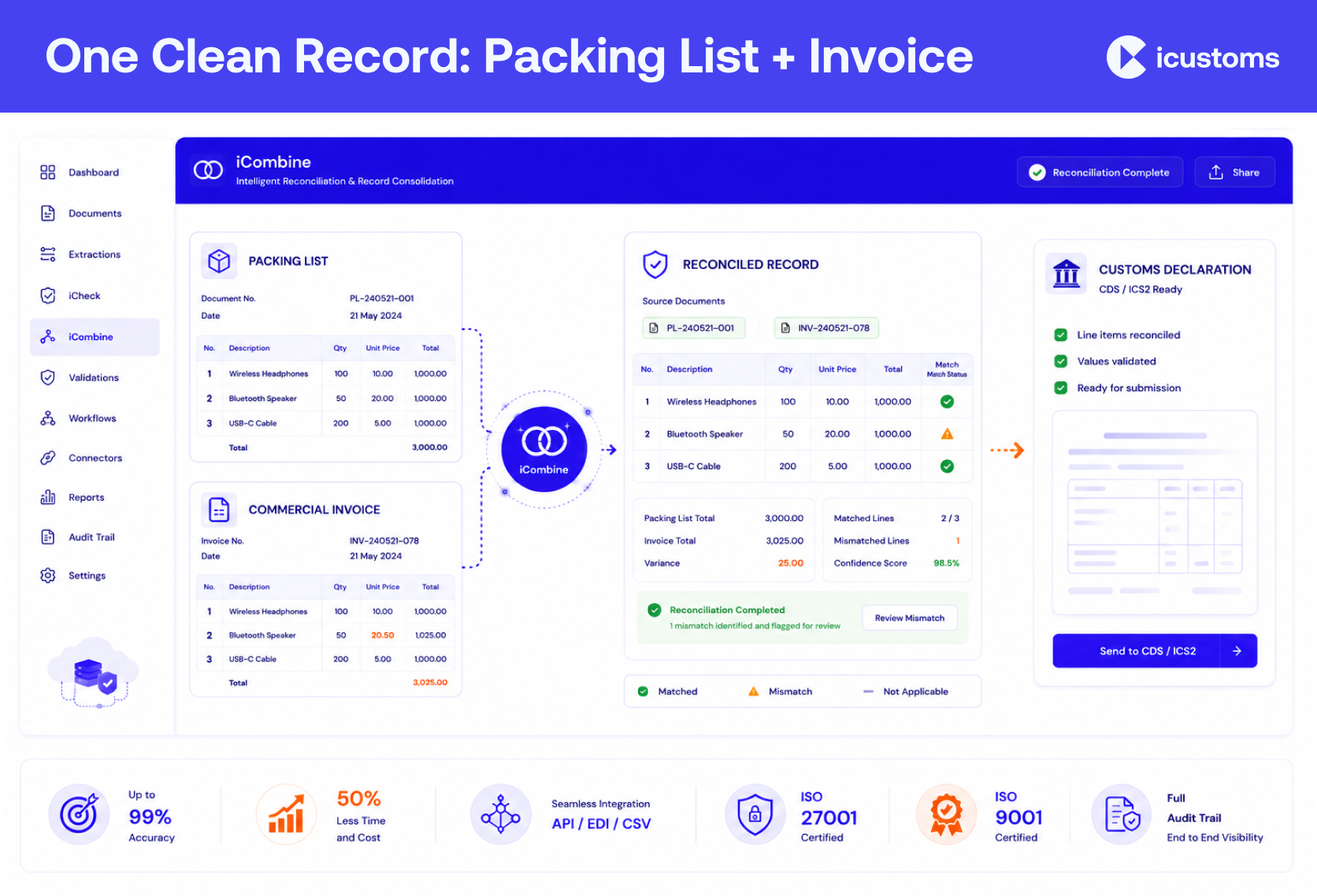Screen dimensions: 1317x896
Task: Select the Extractions sliders icon
Action: click(48, 254)
